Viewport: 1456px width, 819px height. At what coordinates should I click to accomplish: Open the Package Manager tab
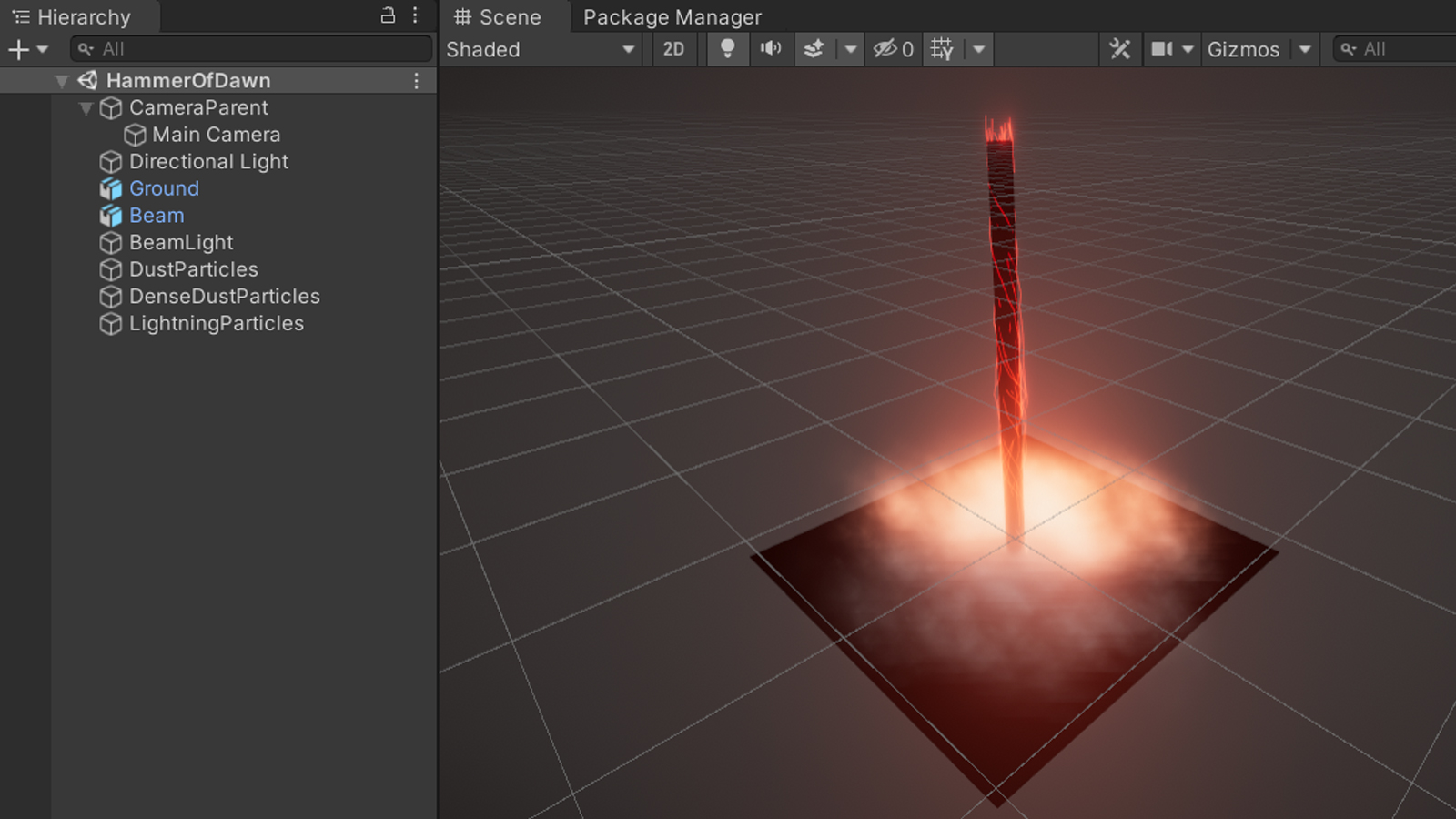point(672,17)
